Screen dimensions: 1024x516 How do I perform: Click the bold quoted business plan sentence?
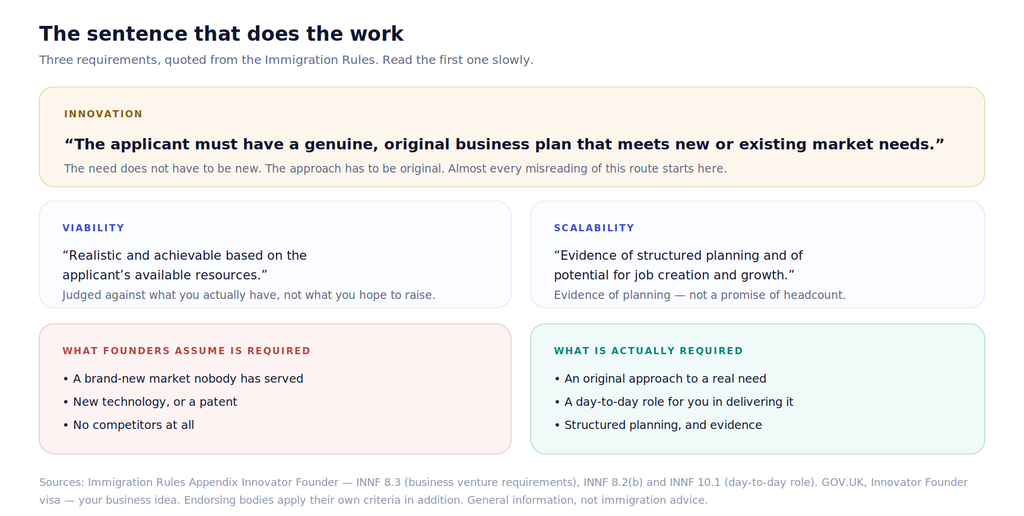point(504,144)
